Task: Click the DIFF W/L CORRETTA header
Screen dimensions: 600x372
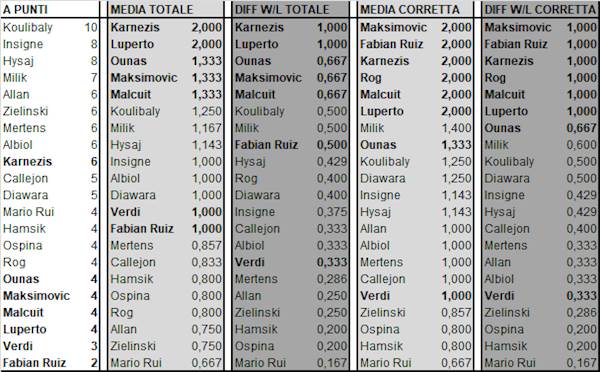Action: tap(540, 10)
